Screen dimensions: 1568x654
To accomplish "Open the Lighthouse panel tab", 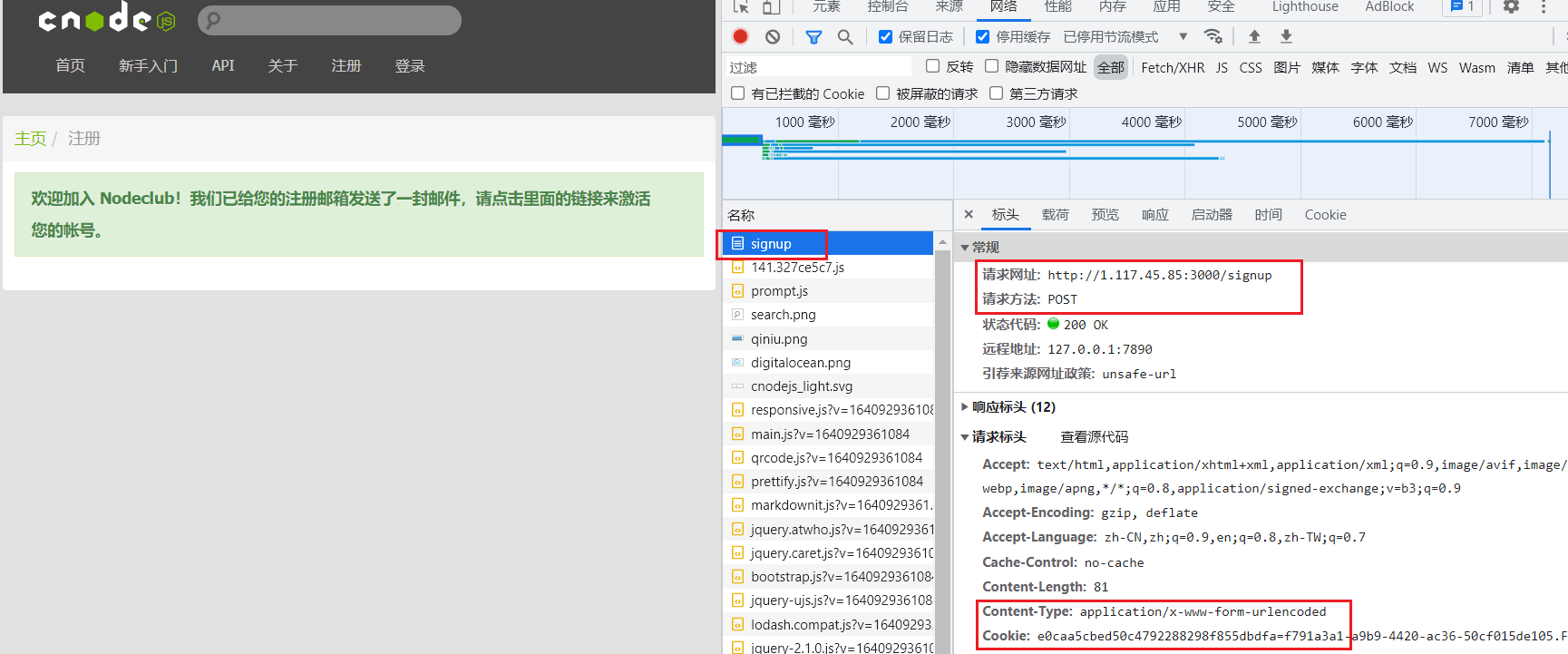I will tap(1305, 7).
